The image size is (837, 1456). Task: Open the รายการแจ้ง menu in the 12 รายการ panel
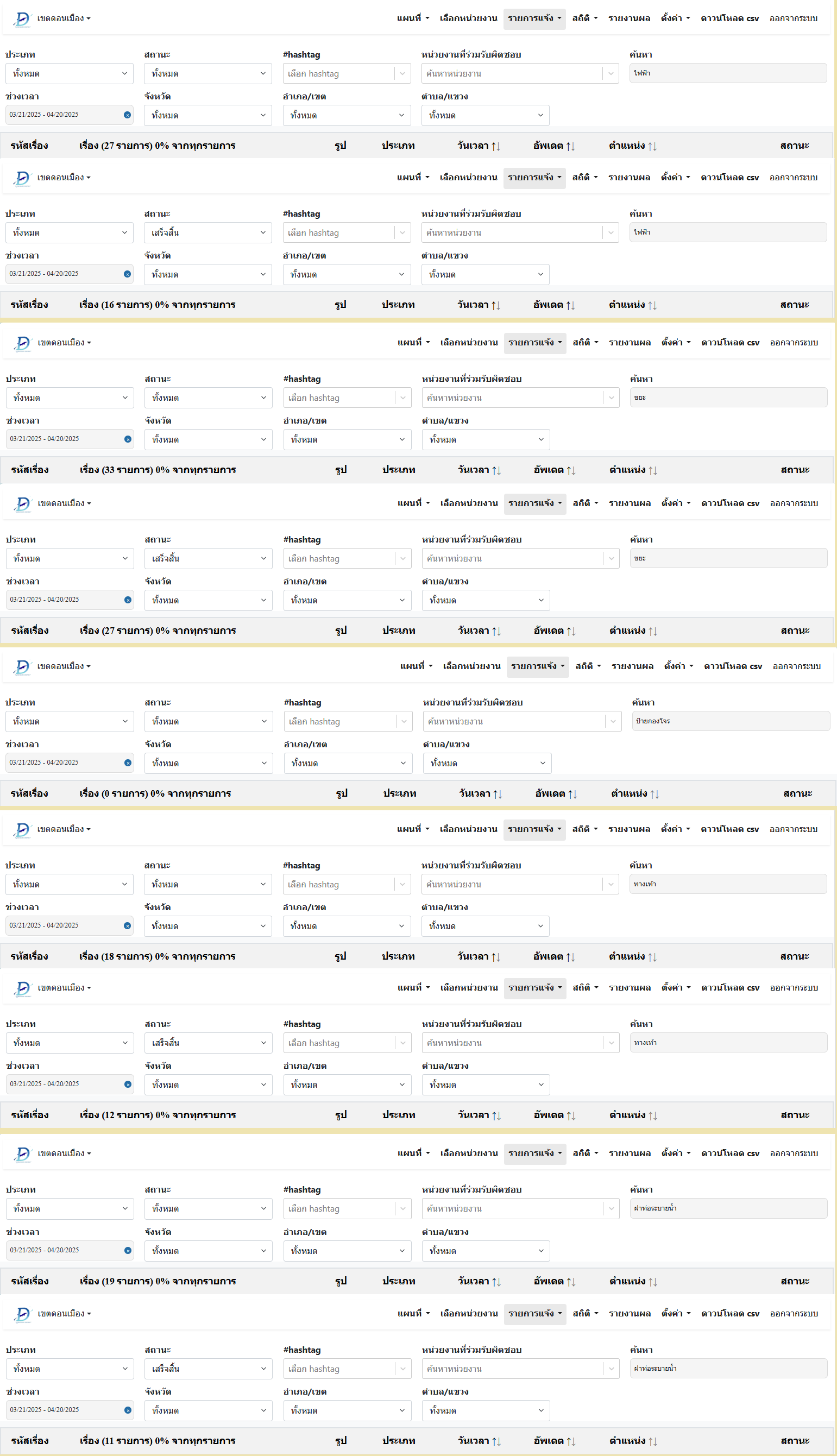(x=535, y=987)
